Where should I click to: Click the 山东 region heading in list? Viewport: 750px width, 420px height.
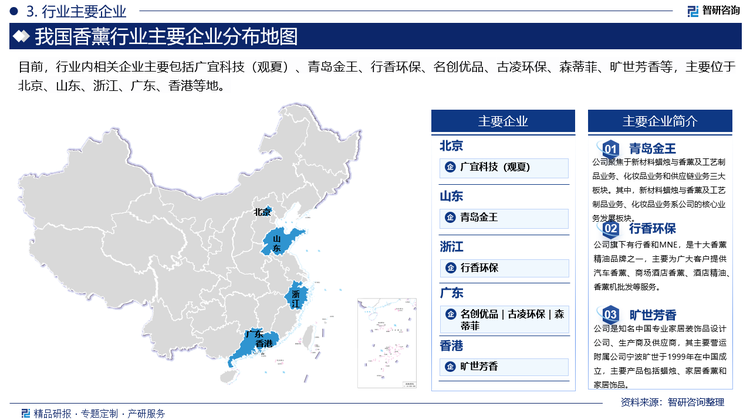pos(451,196)
